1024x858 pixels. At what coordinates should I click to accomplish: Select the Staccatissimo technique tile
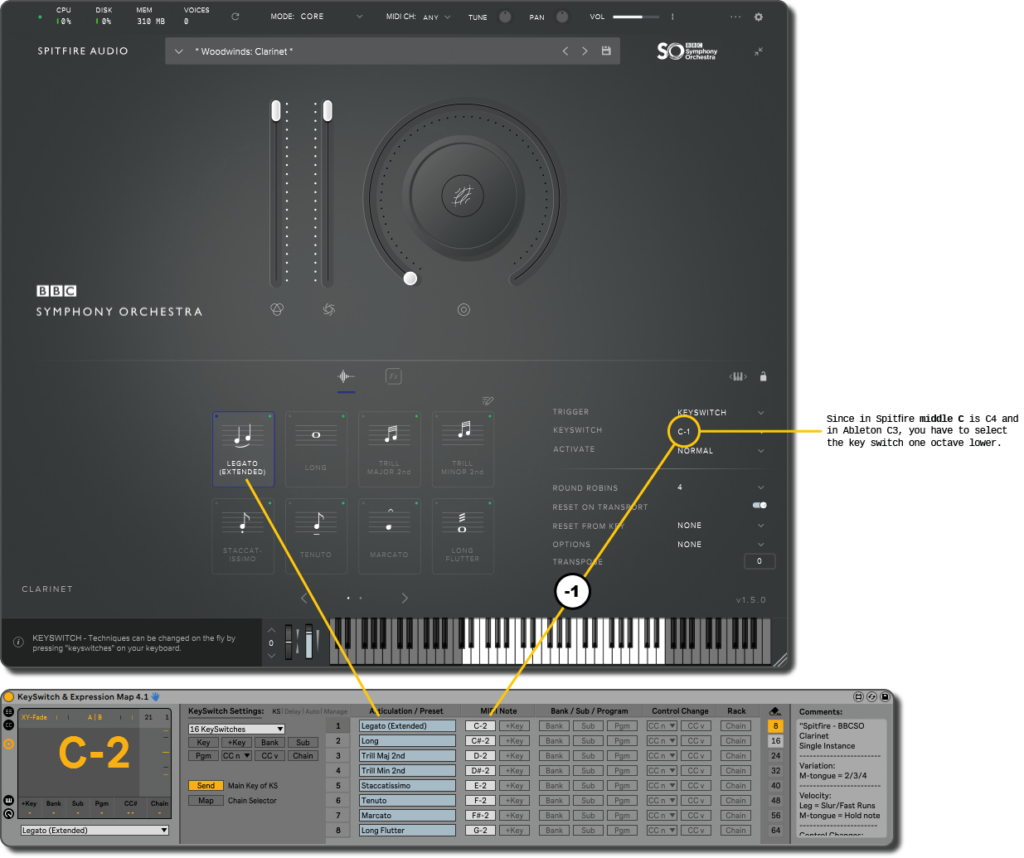[243, 537]
